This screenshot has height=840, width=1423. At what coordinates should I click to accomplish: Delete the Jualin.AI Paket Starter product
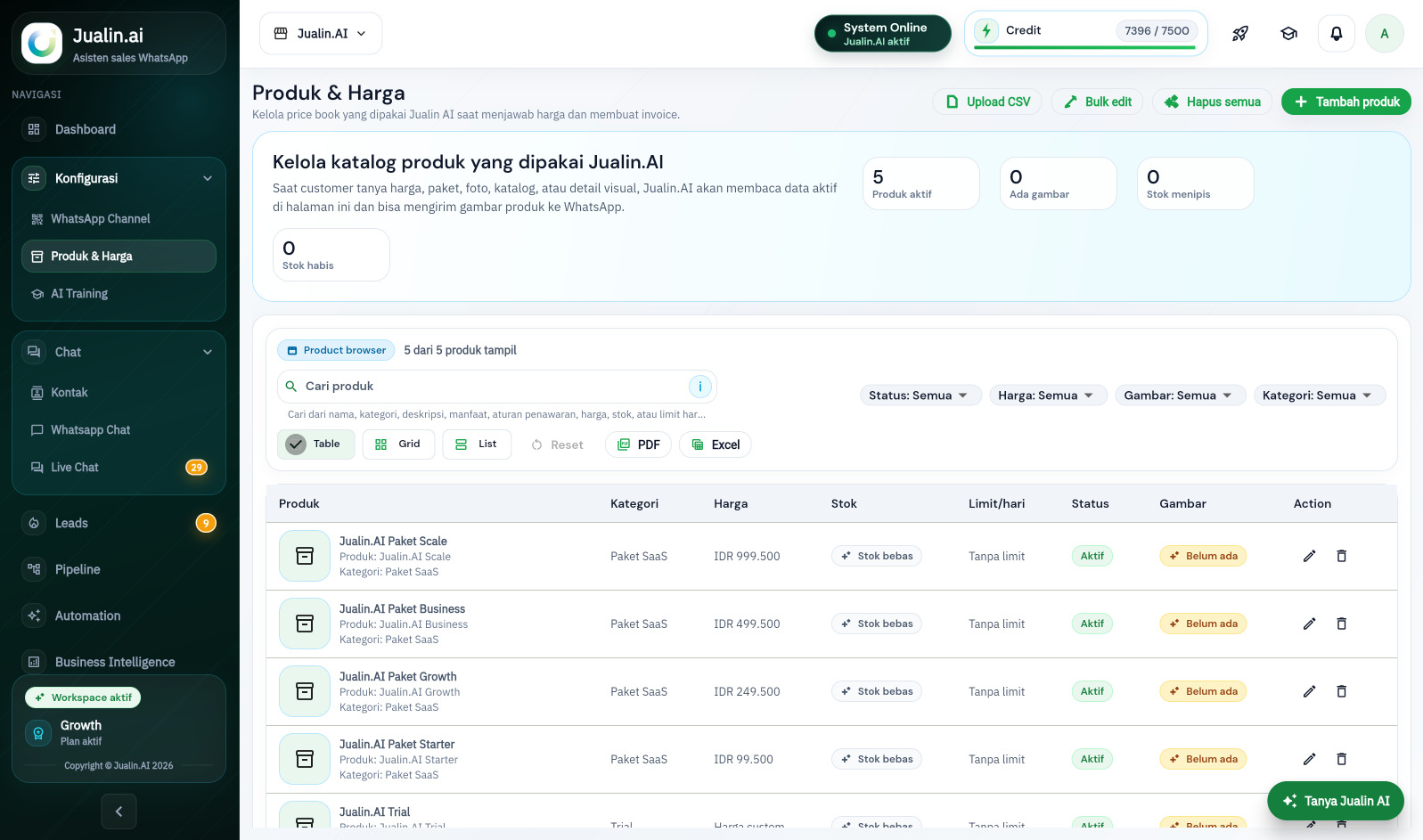tap(1341, 759)
